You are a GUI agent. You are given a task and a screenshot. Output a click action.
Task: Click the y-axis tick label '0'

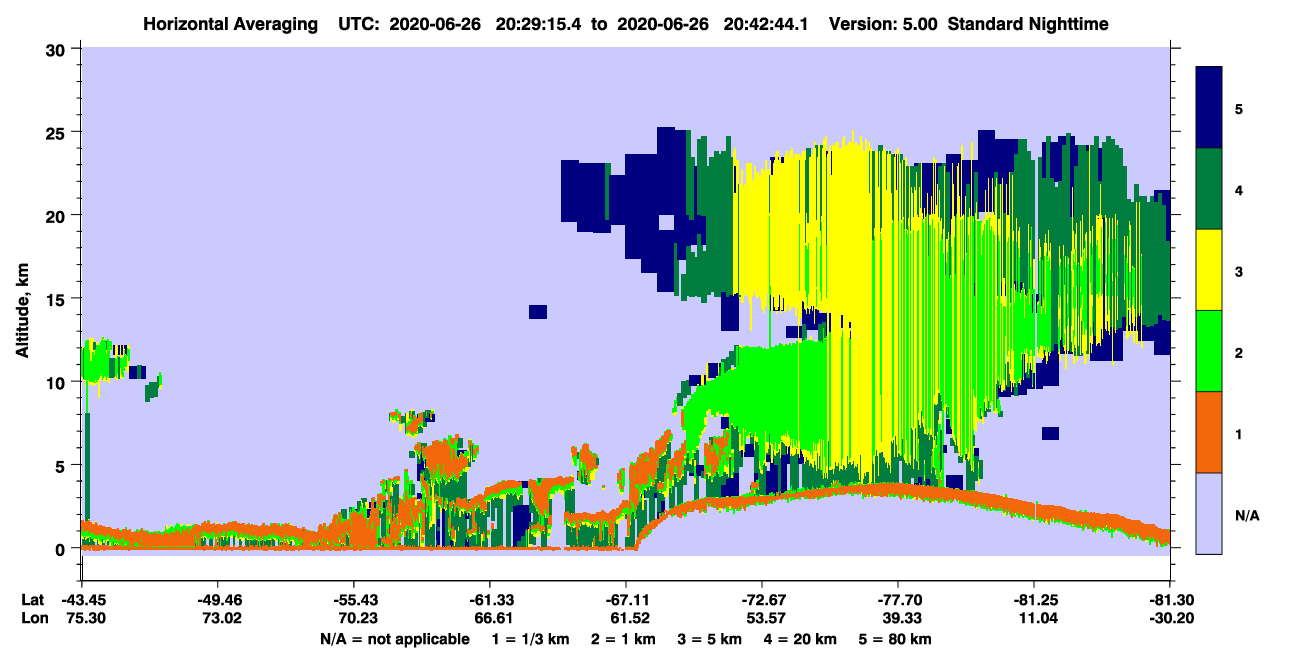point(61,549)
